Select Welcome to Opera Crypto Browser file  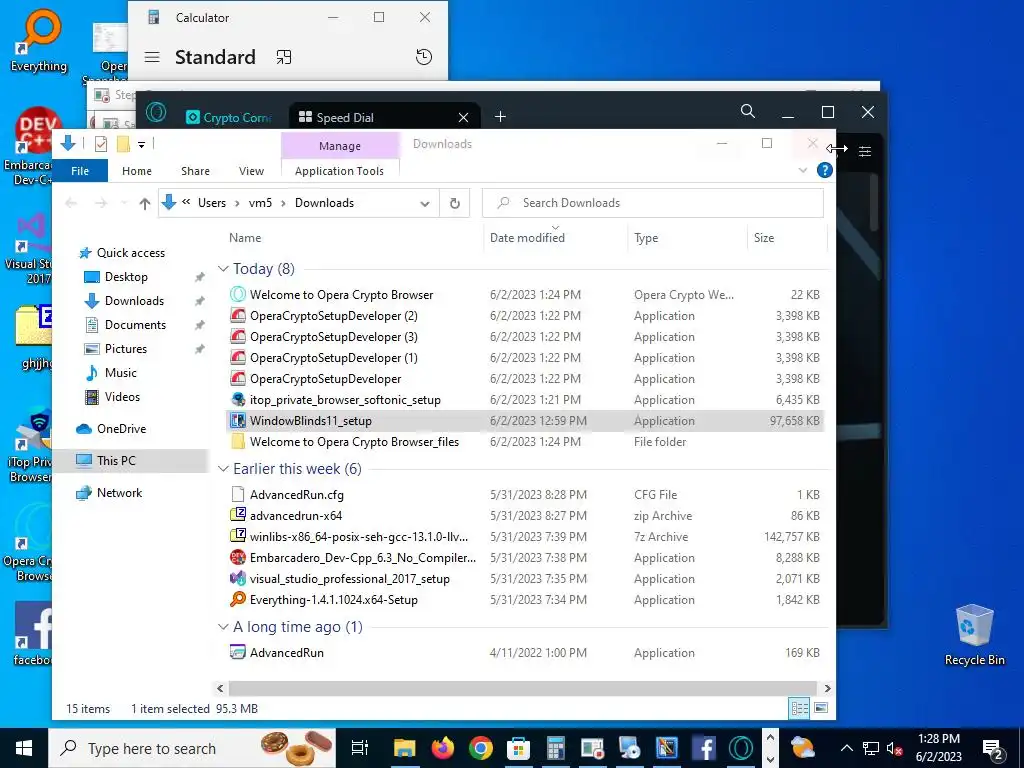[342, 295]
